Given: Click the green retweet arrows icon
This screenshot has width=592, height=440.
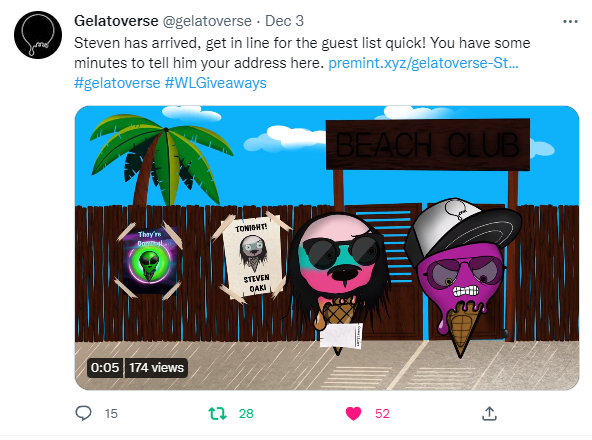Looking at the screenshot, I should (218, 414).
